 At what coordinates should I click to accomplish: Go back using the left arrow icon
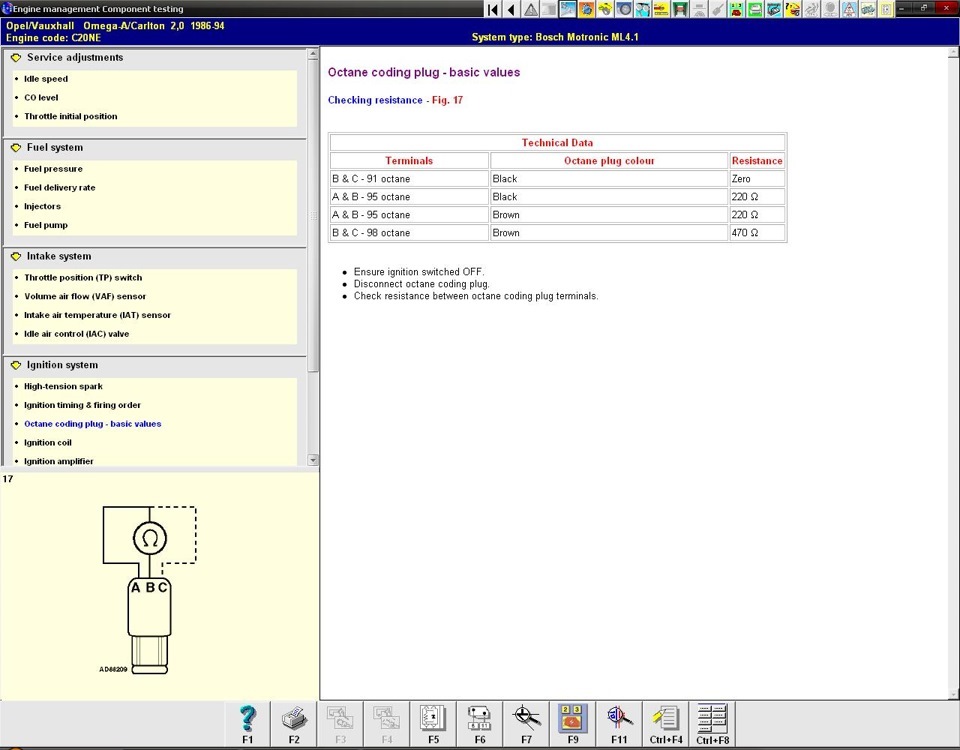(511, 9)
